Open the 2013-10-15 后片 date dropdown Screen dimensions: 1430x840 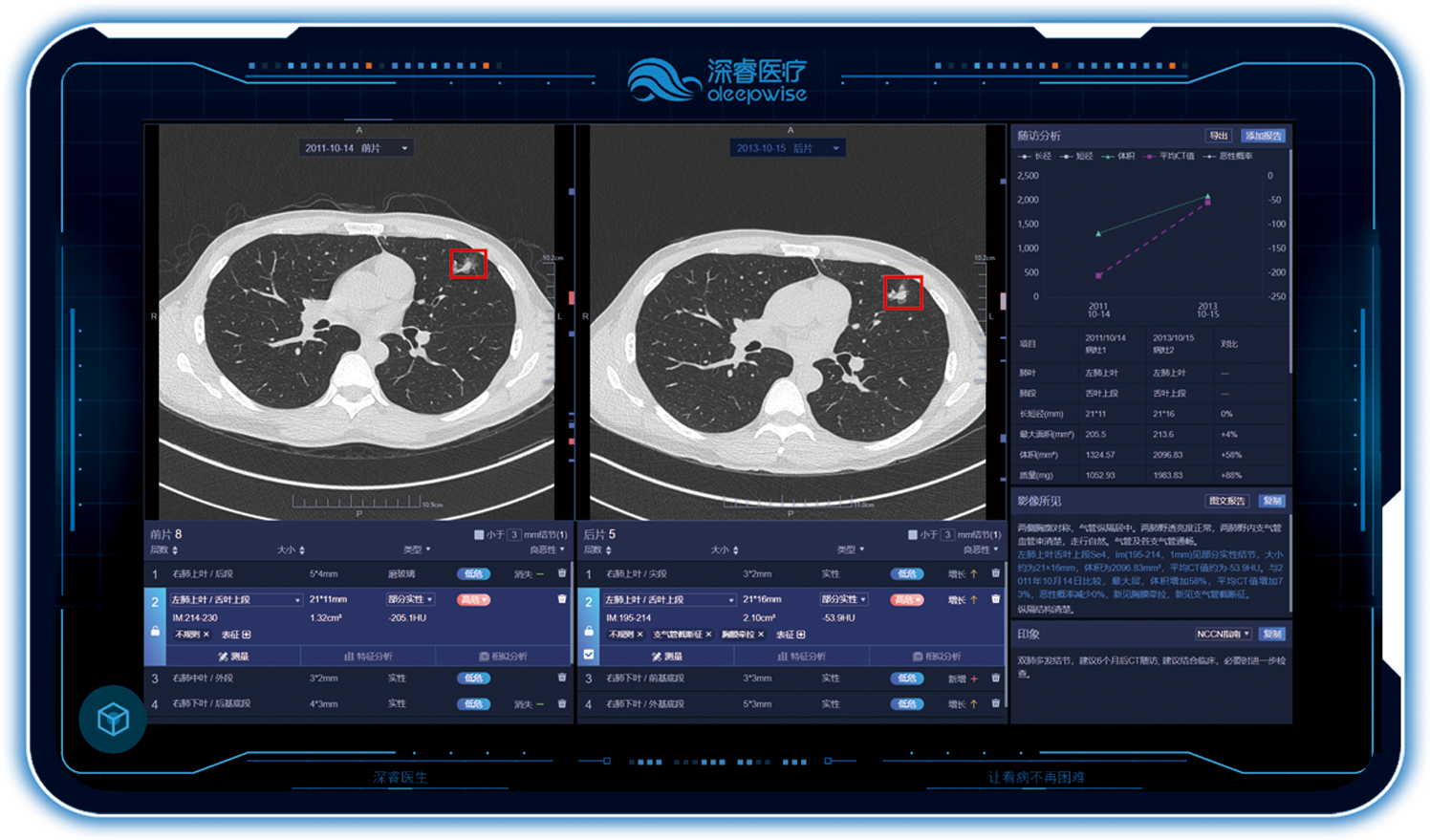tap(788, 148)
